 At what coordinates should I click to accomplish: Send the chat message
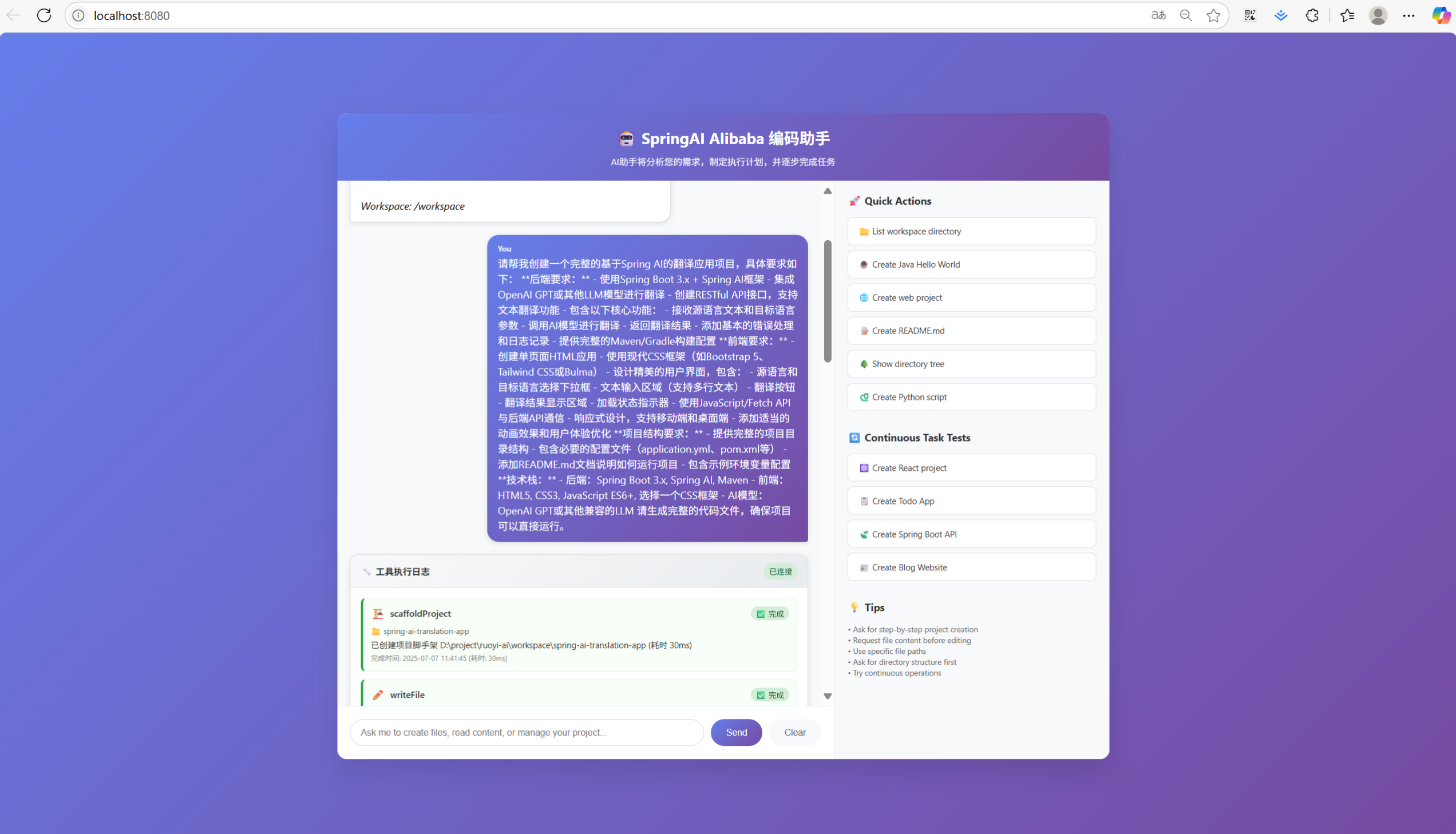[x=736, y=732]
